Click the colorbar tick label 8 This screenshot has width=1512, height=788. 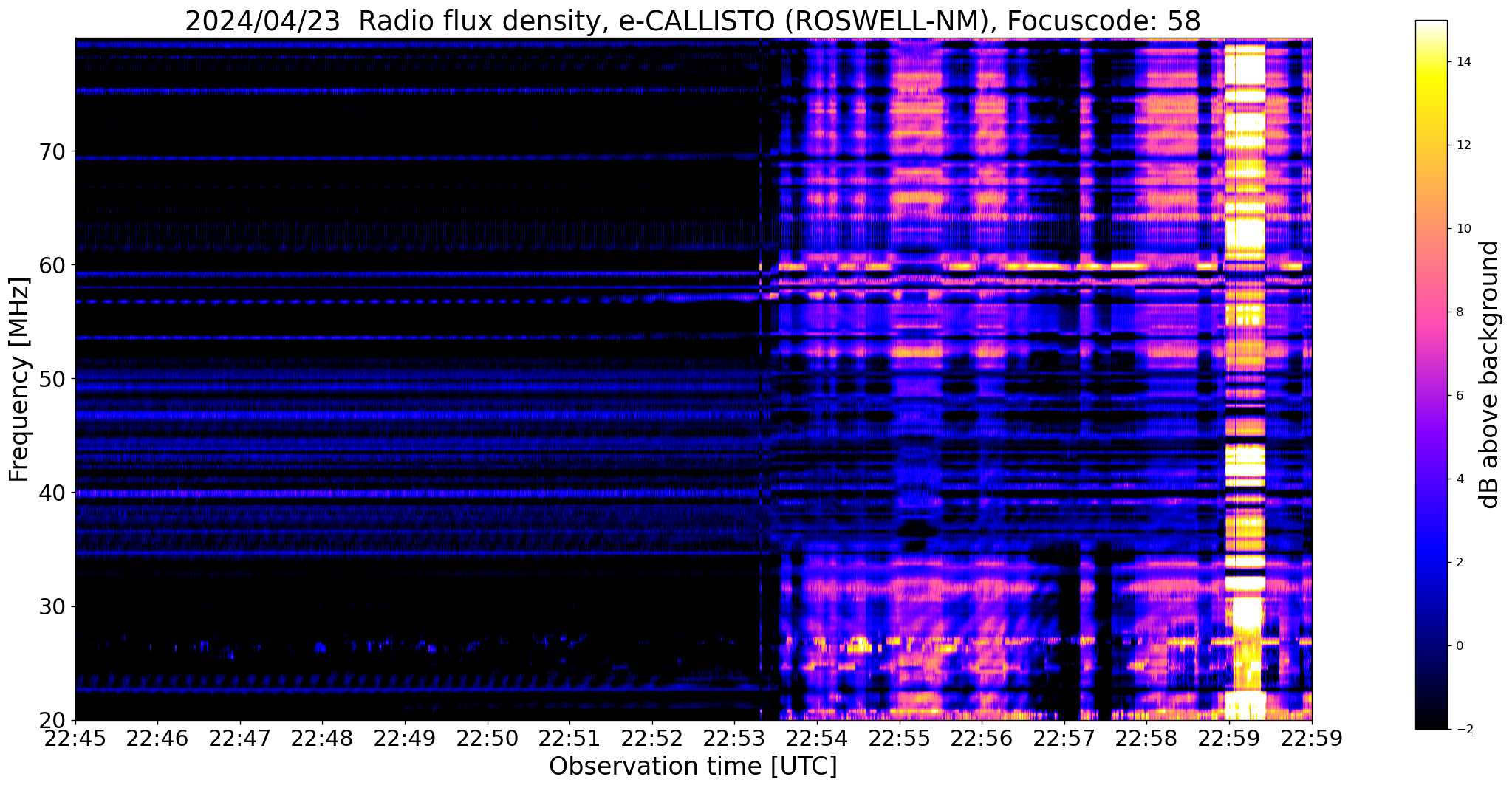click(x=1458, y=312)
